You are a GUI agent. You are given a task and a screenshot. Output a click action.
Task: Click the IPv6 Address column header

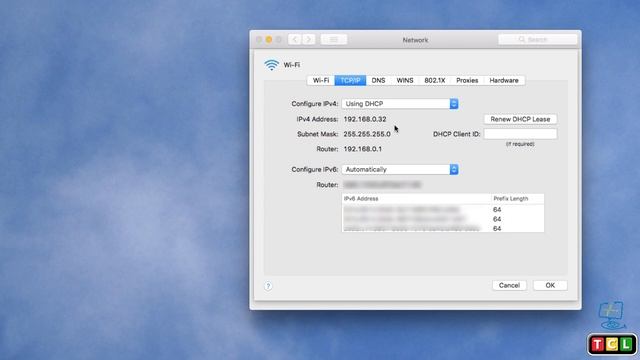416,199
